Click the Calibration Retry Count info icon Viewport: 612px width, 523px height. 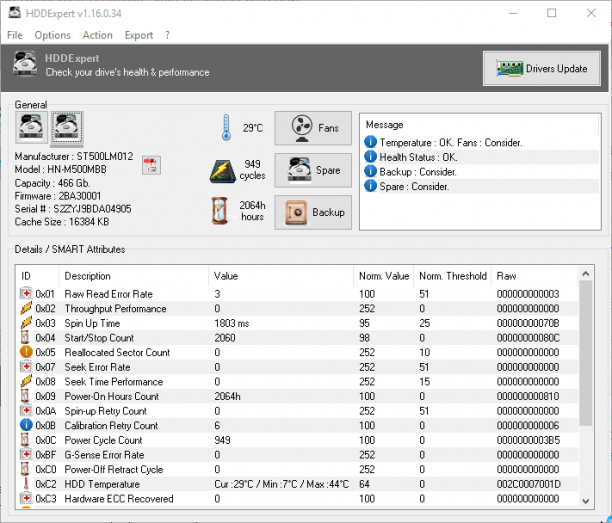coord(26,425)
